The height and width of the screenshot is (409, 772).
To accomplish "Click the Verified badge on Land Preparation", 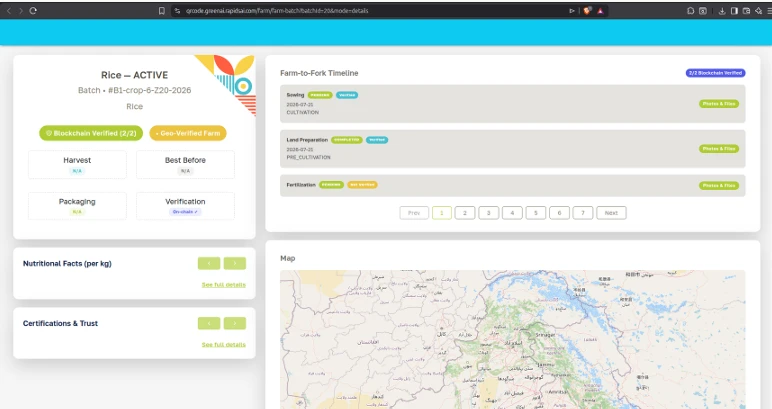I will tap(377, 140).
